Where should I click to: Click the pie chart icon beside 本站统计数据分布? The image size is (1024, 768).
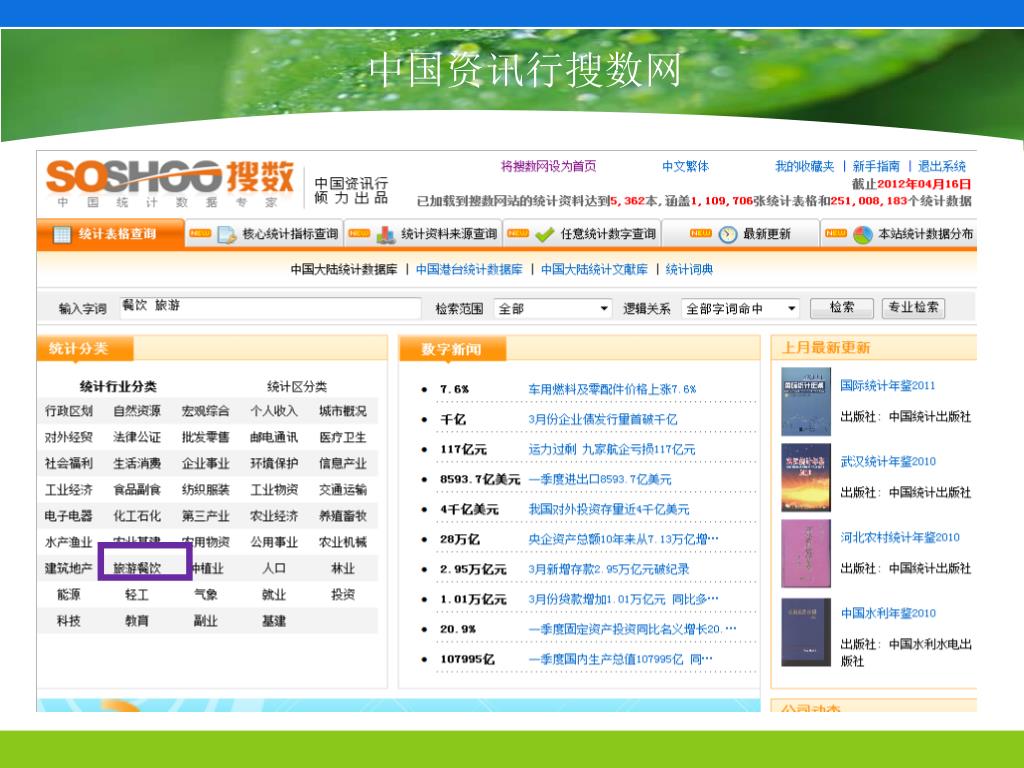coord(863,234)
